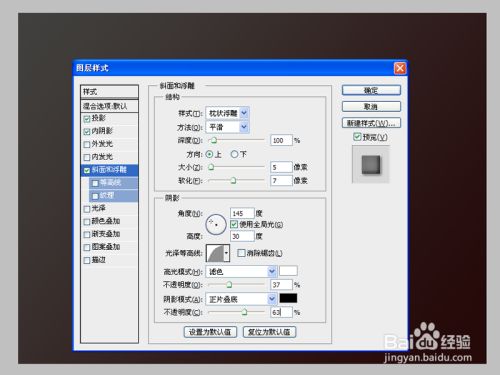Enable the 等高线 sub-option checkbox
The height and width of the screenshot is (375, 500).
tap(95, 183)
